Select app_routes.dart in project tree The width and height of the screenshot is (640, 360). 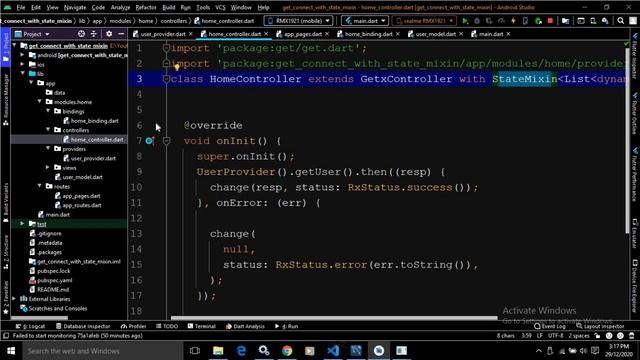[82, 205]
